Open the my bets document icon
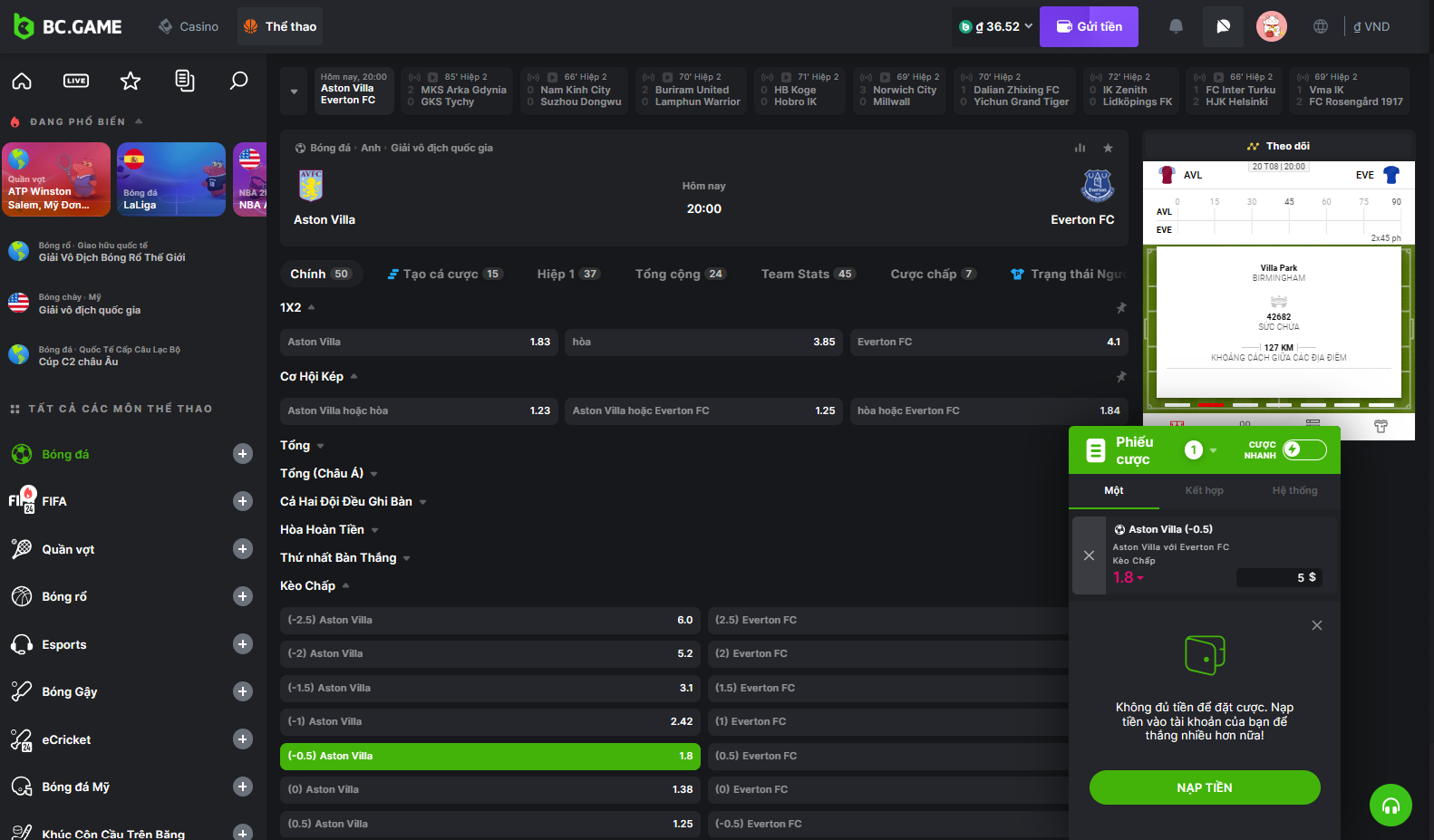Viewport: 1434px width, 840px height. (185, 81)
